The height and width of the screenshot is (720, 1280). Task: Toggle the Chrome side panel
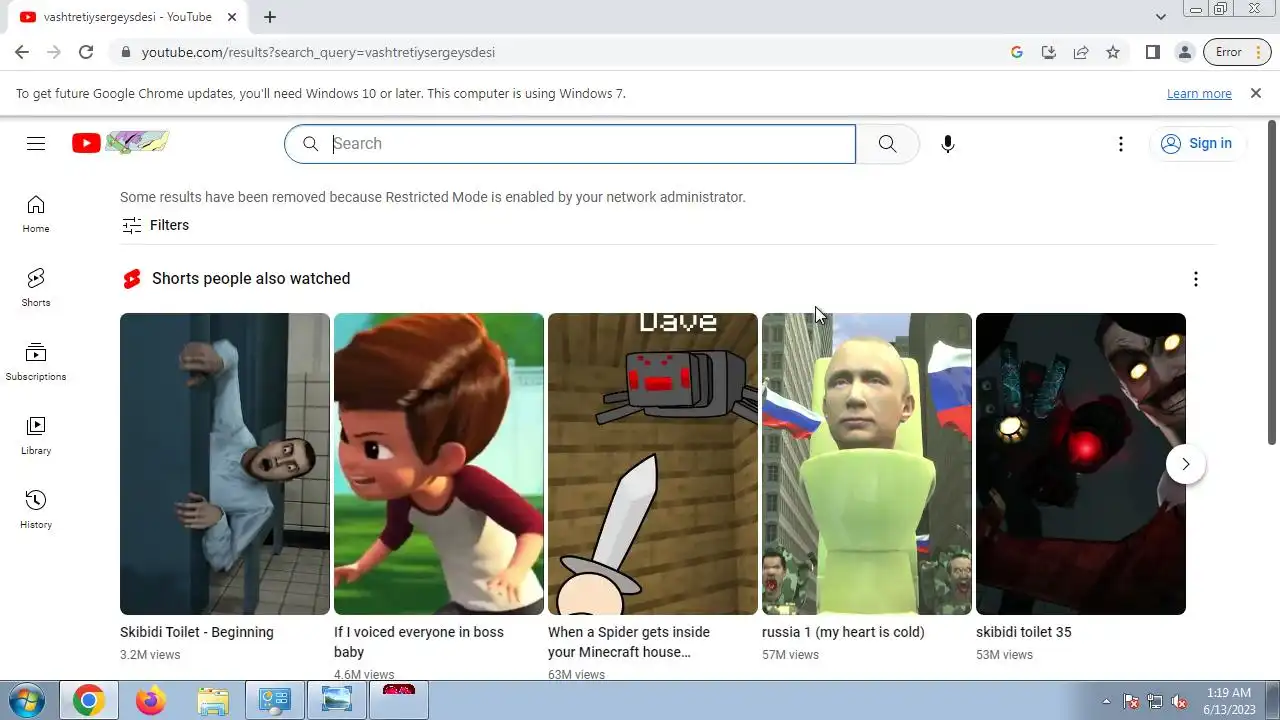pyautogui.click(x=1153, y=52)
